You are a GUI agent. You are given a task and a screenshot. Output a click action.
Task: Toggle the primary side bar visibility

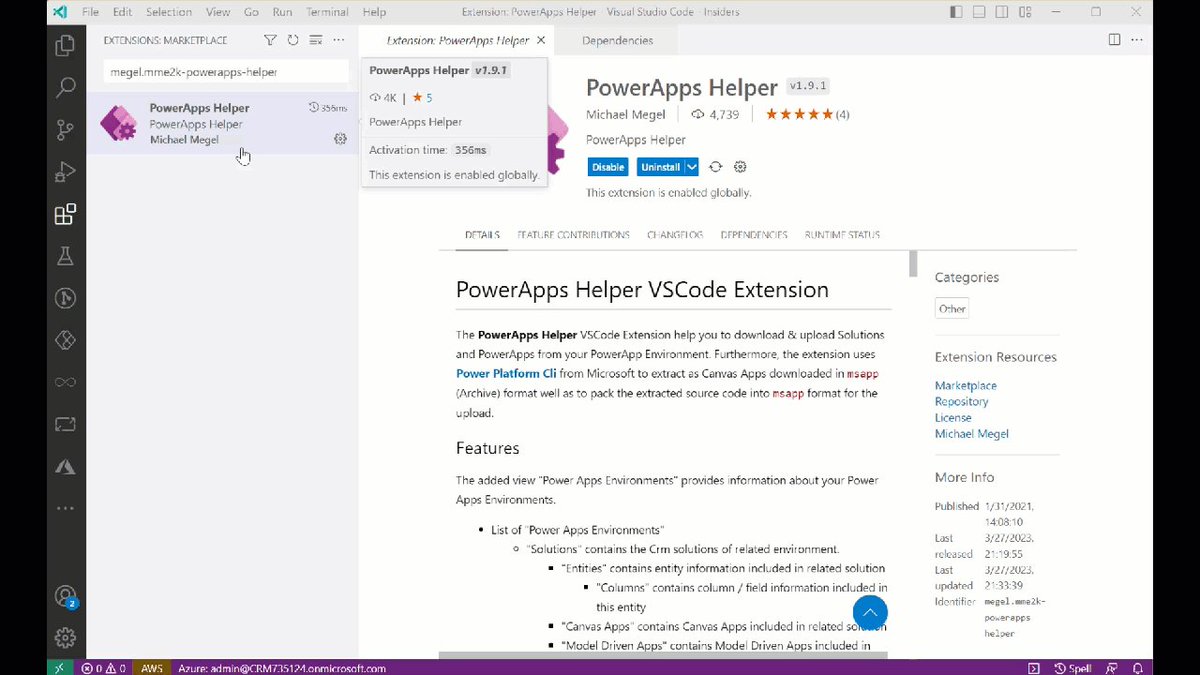click(957, 12)
